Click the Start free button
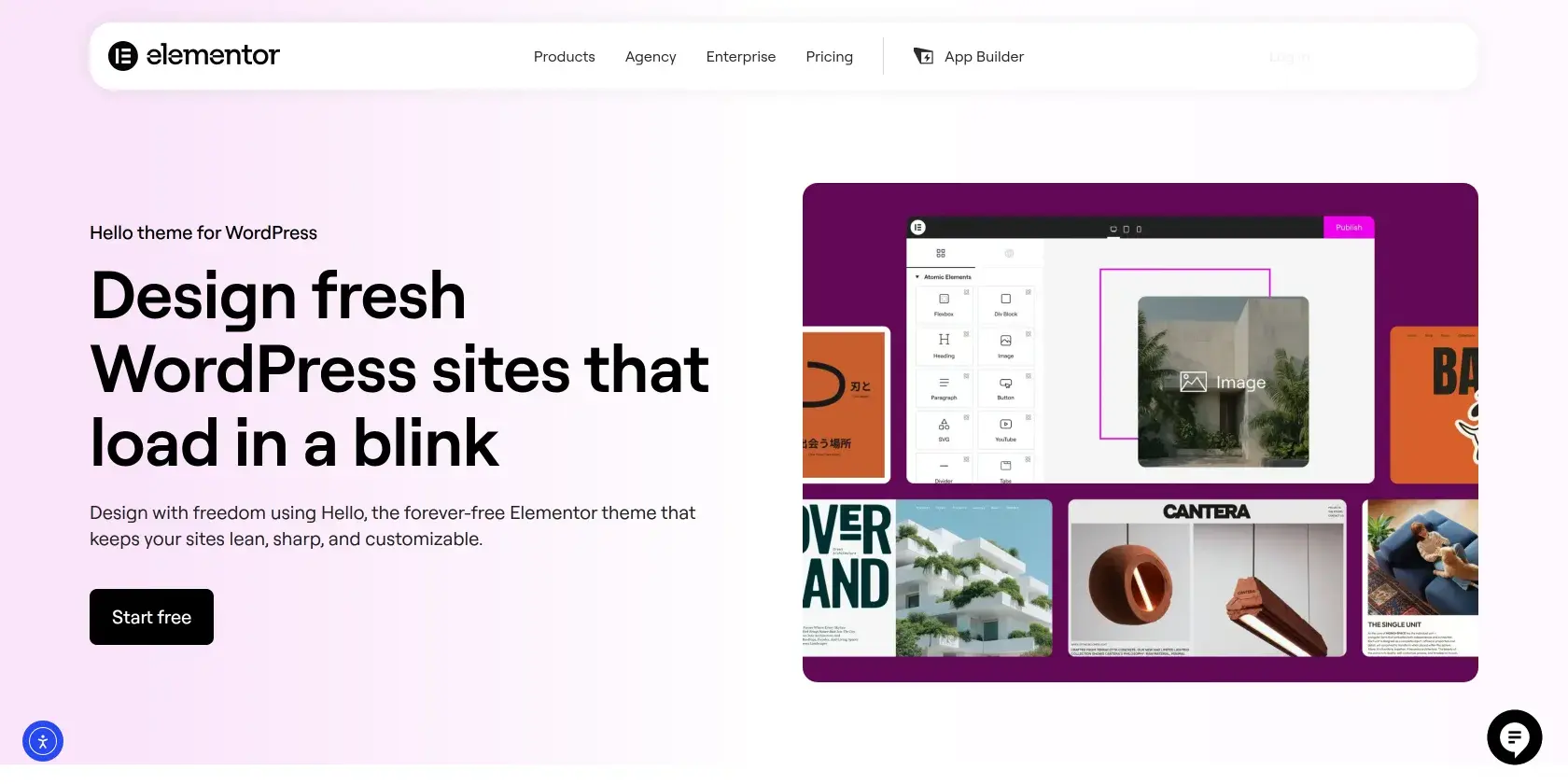Screen dimensions: 1568x784 [151, 617]
